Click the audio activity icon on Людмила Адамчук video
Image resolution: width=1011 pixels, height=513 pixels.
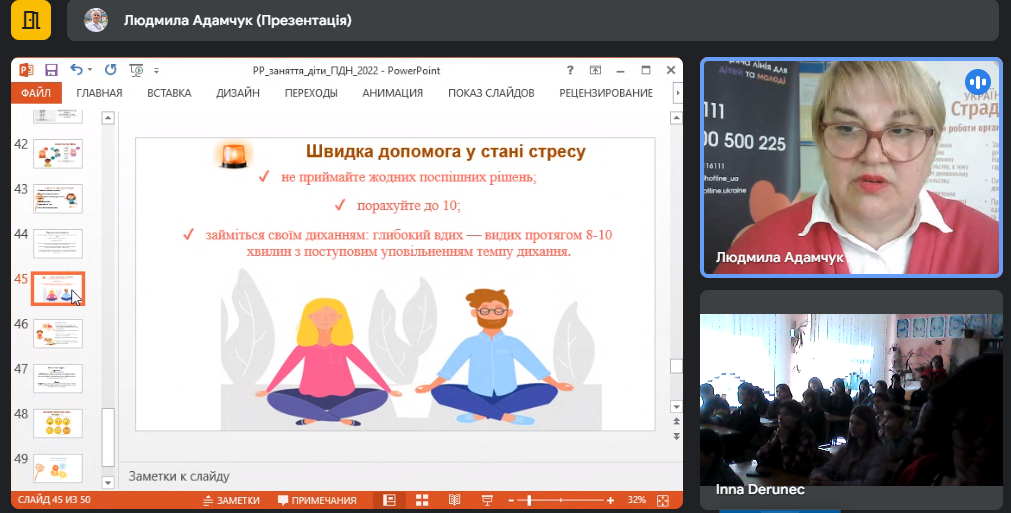(x=977, y=82)
